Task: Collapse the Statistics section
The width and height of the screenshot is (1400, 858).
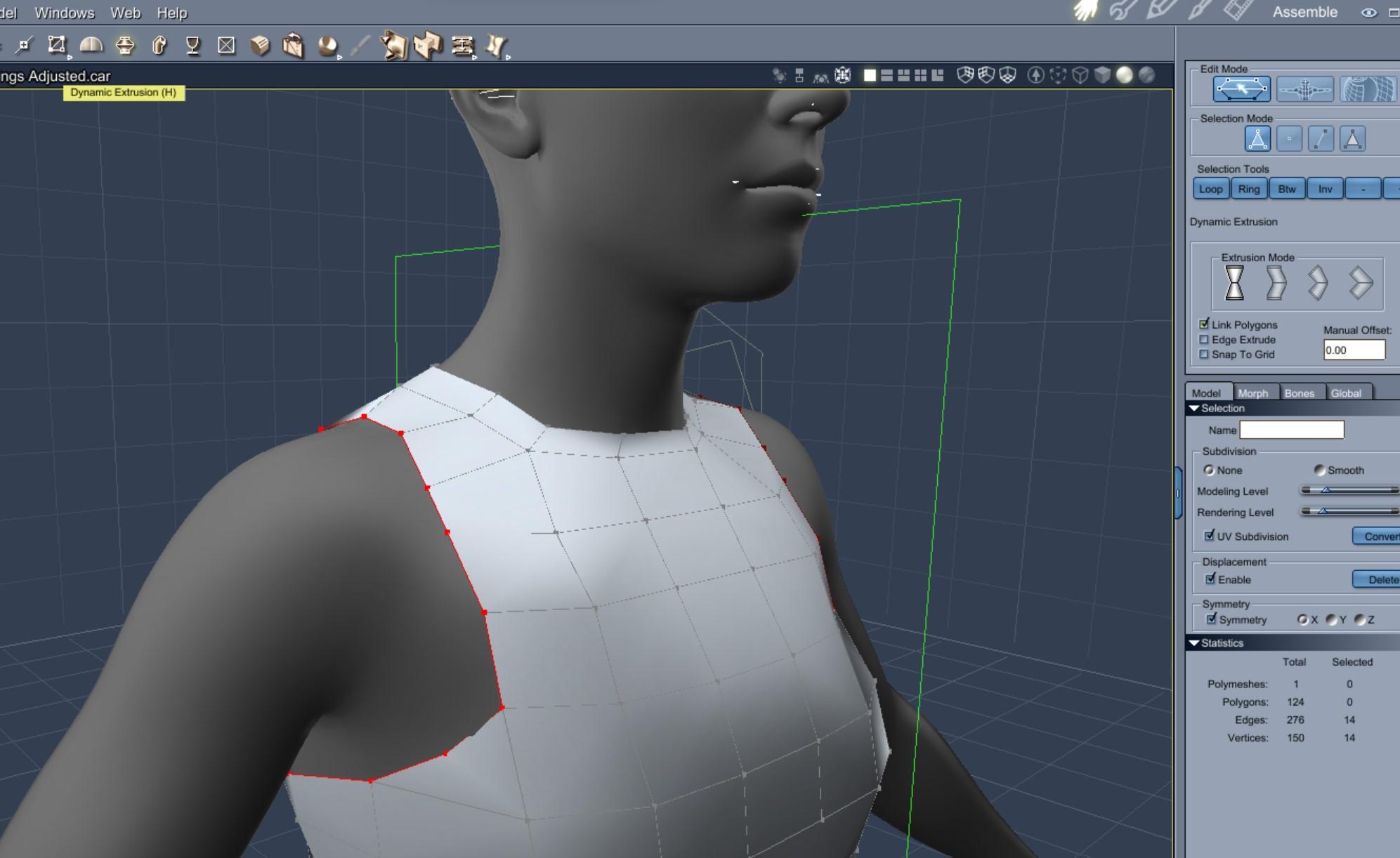Action: 1193,643
